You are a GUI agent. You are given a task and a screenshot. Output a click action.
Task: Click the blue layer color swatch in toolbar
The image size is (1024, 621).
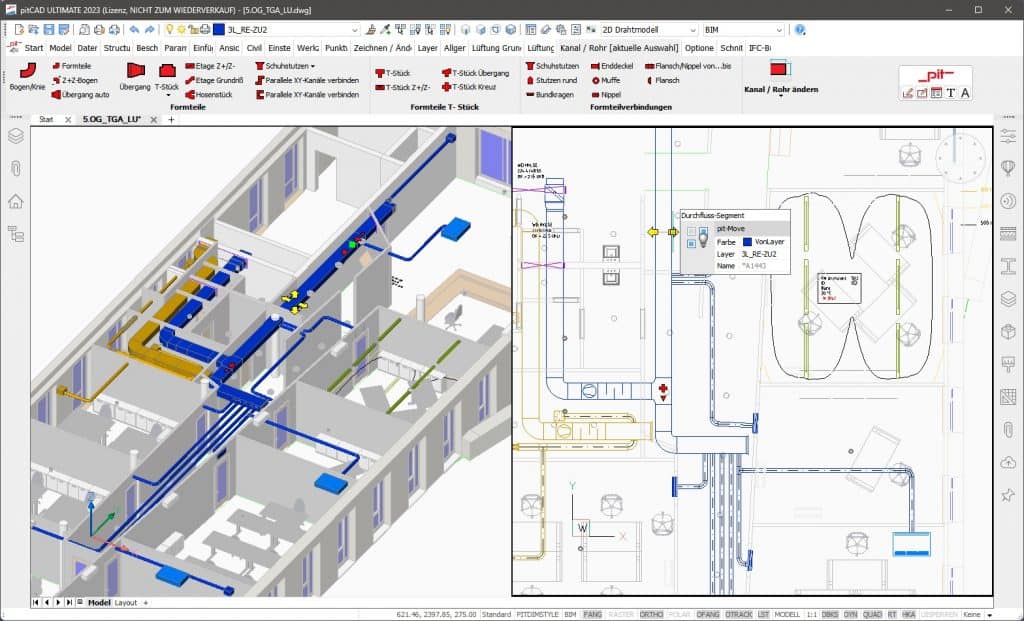pyautogui.click(x=219, y=29)
